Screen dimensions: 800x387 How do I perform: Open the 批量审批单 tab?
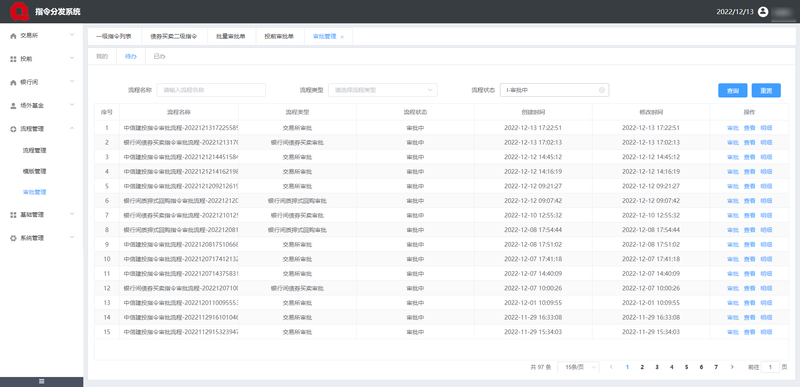point(231,37)
